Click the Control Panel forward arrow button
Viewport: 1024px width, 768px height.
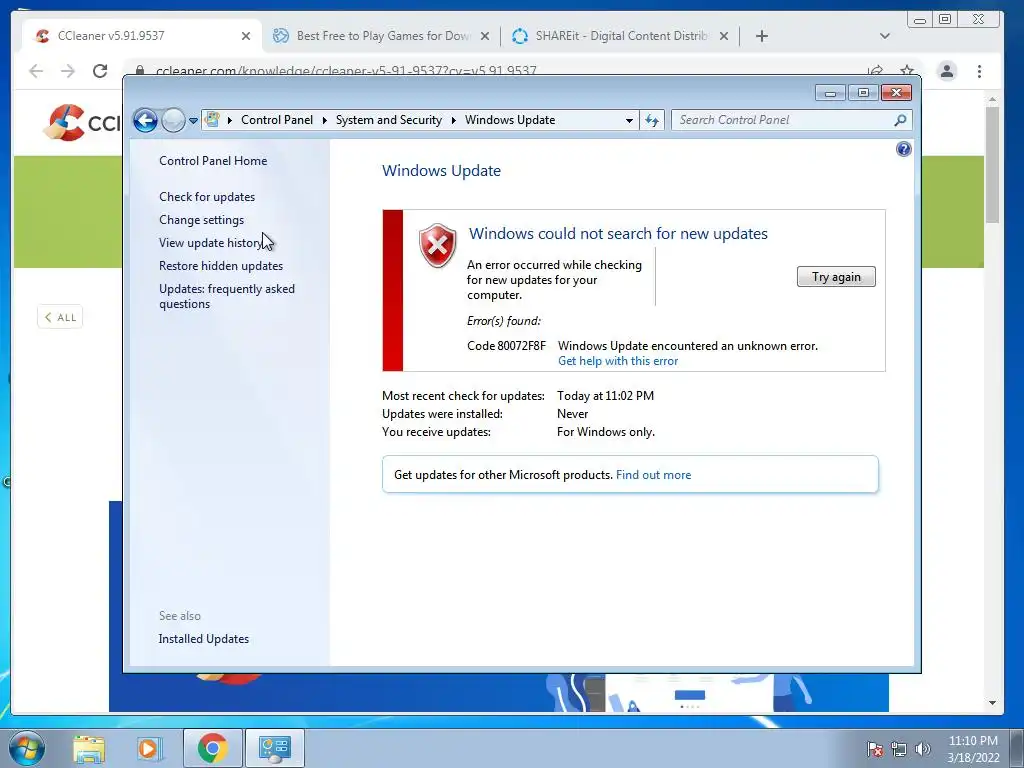(x=173, y=120)
